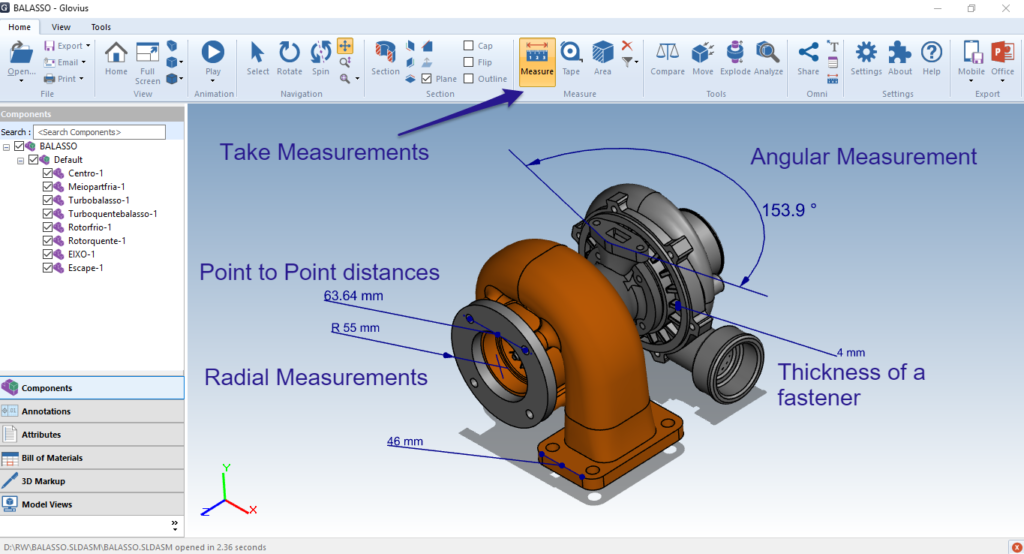Activate the Select arrow tool
The width and height of the screenshot is (1024, 554).
click(257, 52)
